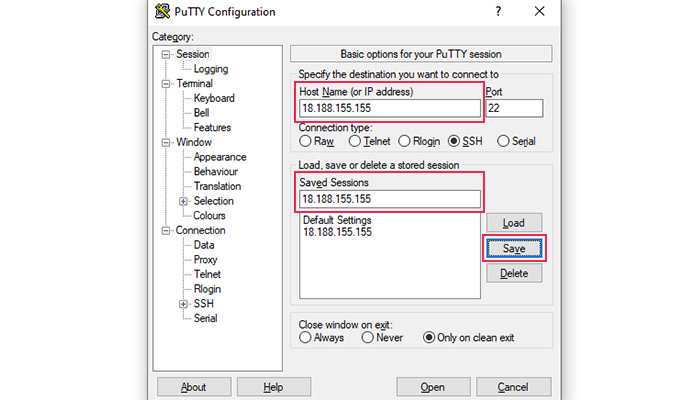700x400 pixels.
Task: Open the Logging category
Action: (x=211, y=69)
